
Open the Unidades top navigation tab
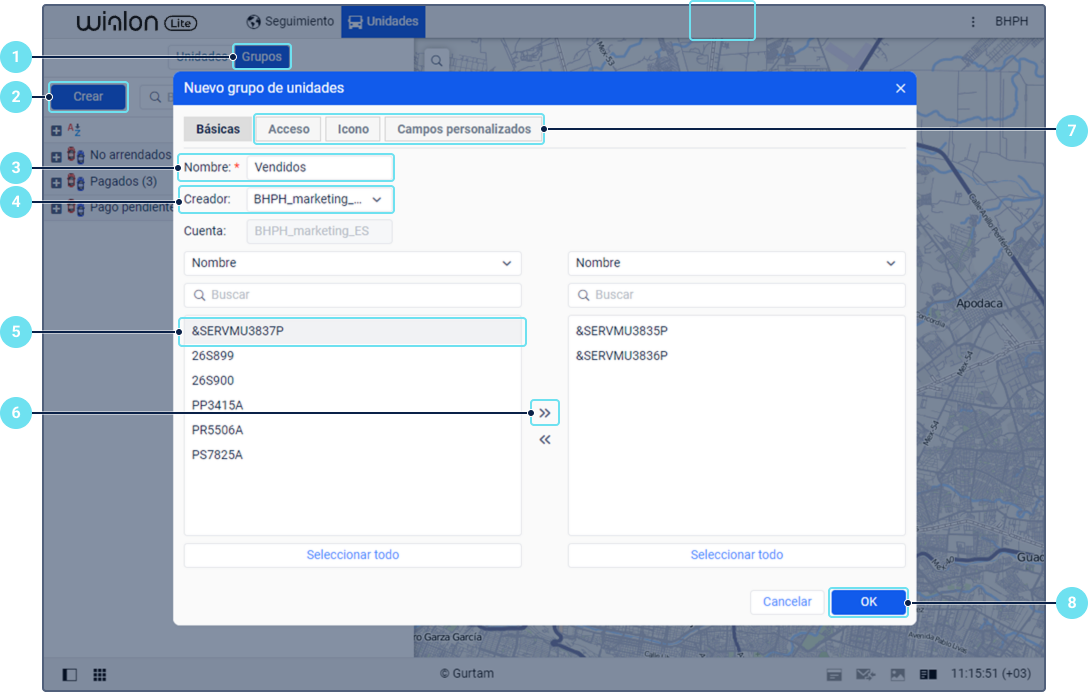(x=383, y=22)
